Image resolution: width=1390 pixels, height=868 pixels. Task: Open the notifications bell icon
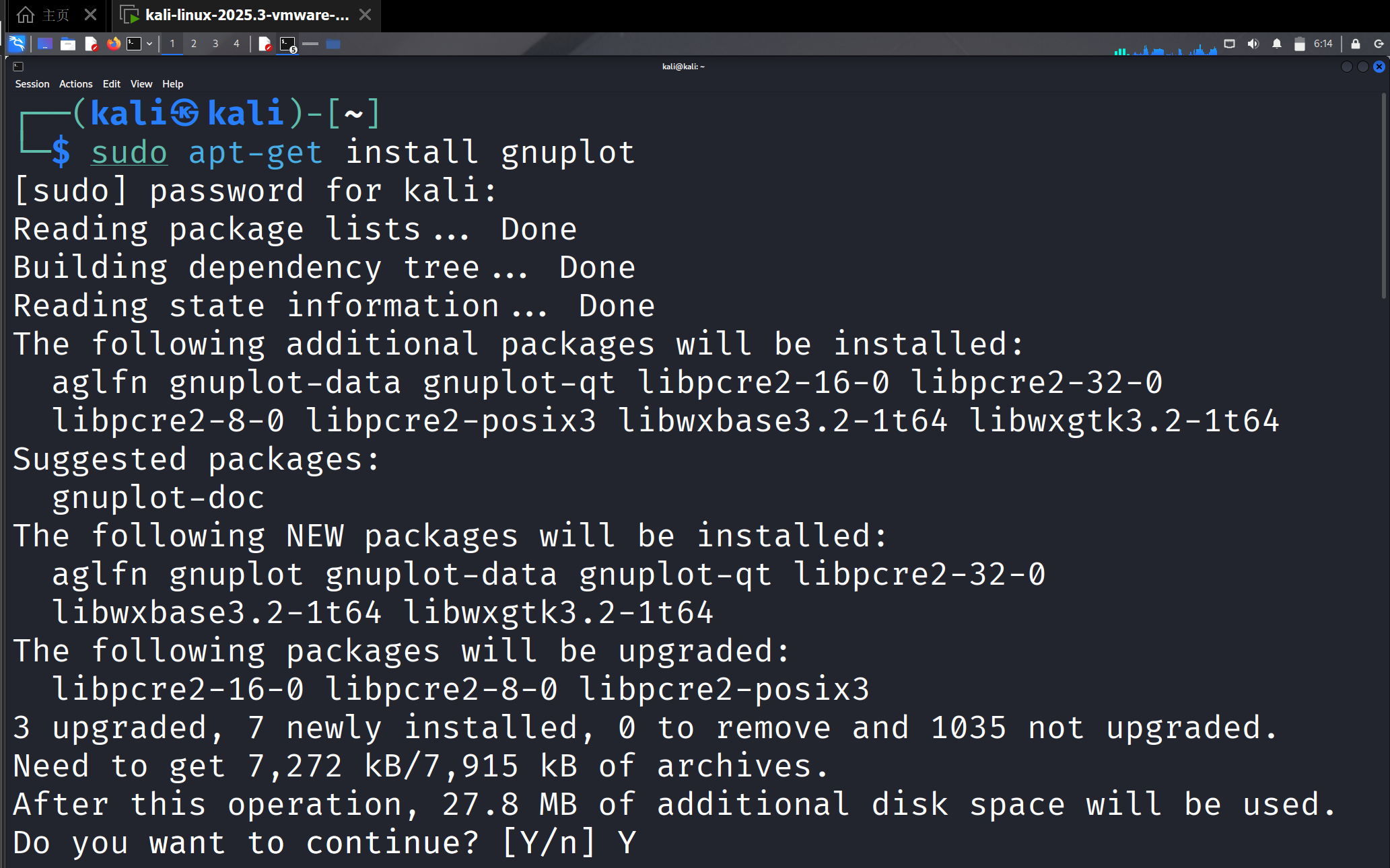coord(1277,44)
